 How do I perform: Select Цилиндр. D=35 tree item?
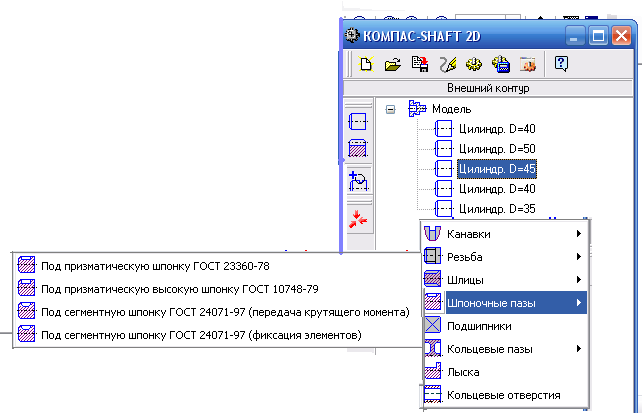click(x=497, y=209)
